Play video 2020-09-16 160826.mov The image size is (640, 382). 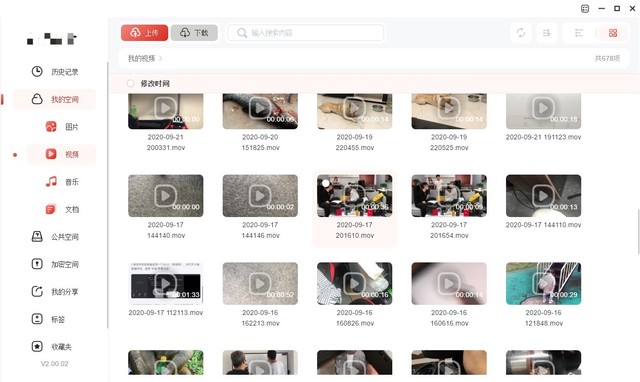click(355, 283)
